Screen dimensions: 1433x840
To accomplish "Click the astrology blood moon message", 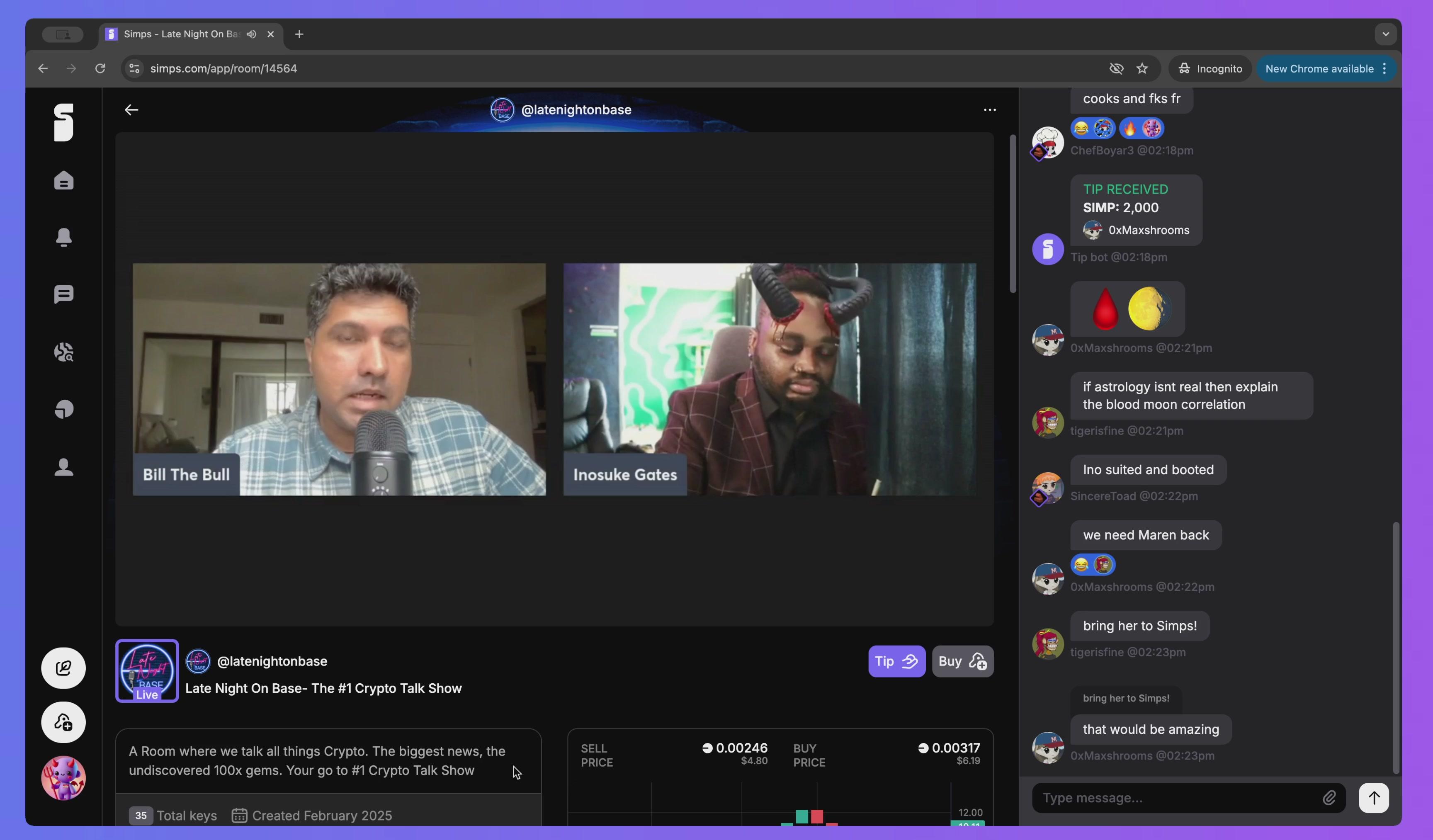I will [x=1191, y=396].
